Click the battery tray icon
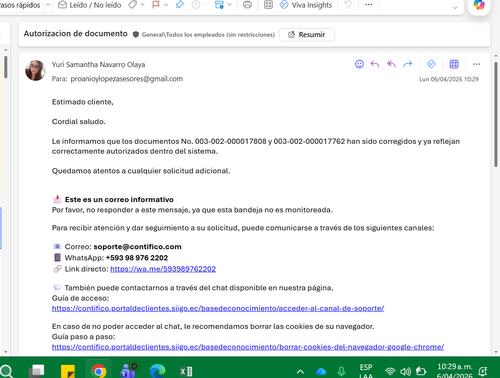500x378 pixels. (421, 371)
